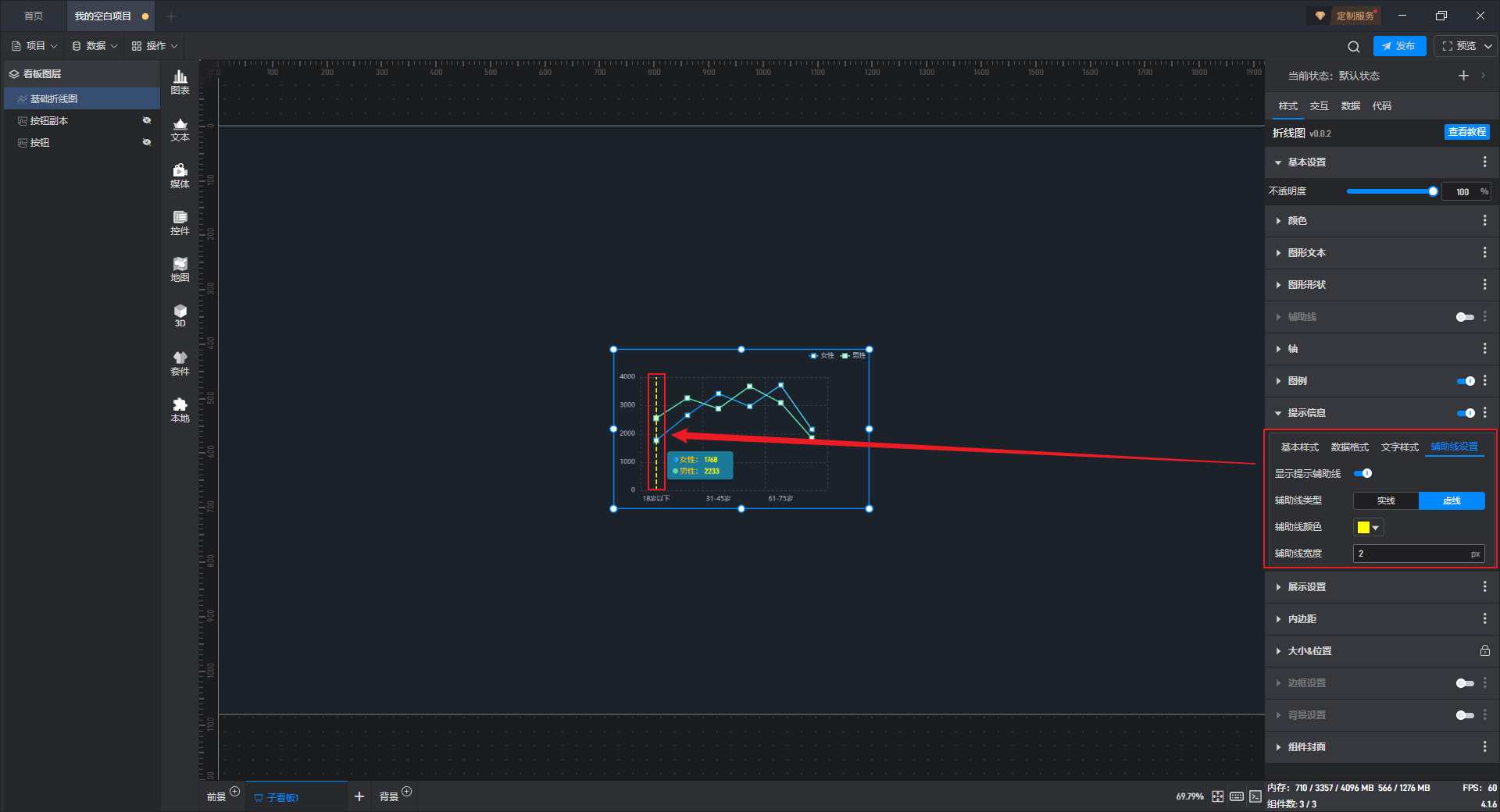Click the fit-to-screen icon next to zoom percentage
The width and height of the screenshot is (1500, 812).
[x=1218, y=796]
